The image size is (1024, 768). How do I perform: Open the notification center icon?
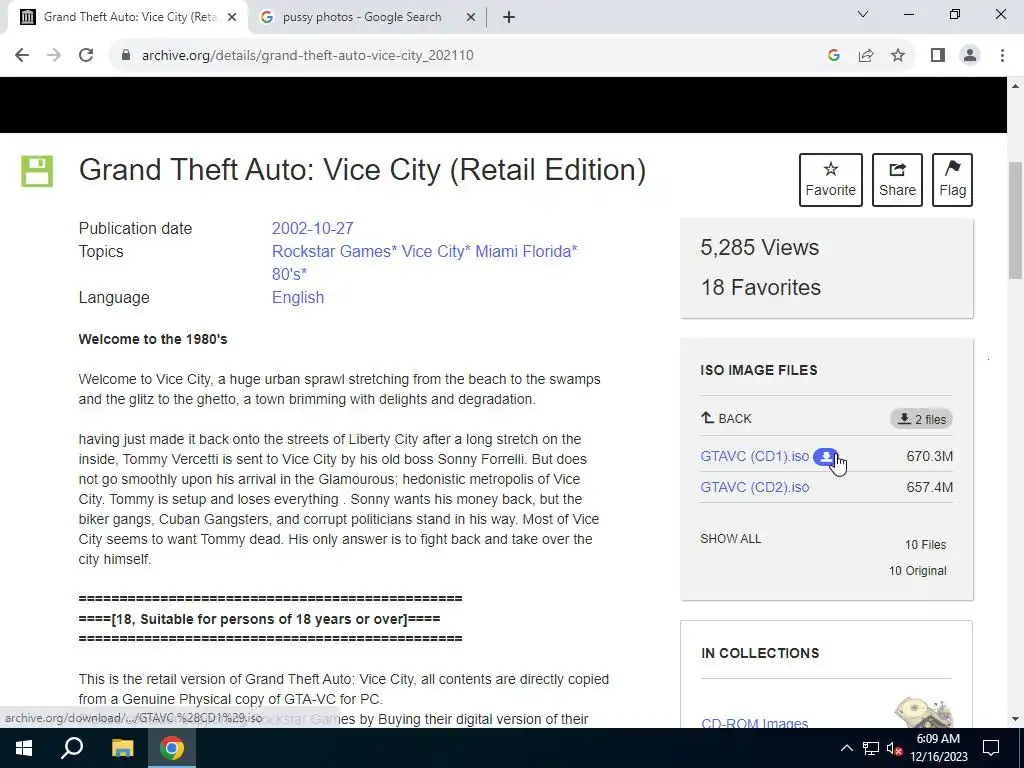991,748
